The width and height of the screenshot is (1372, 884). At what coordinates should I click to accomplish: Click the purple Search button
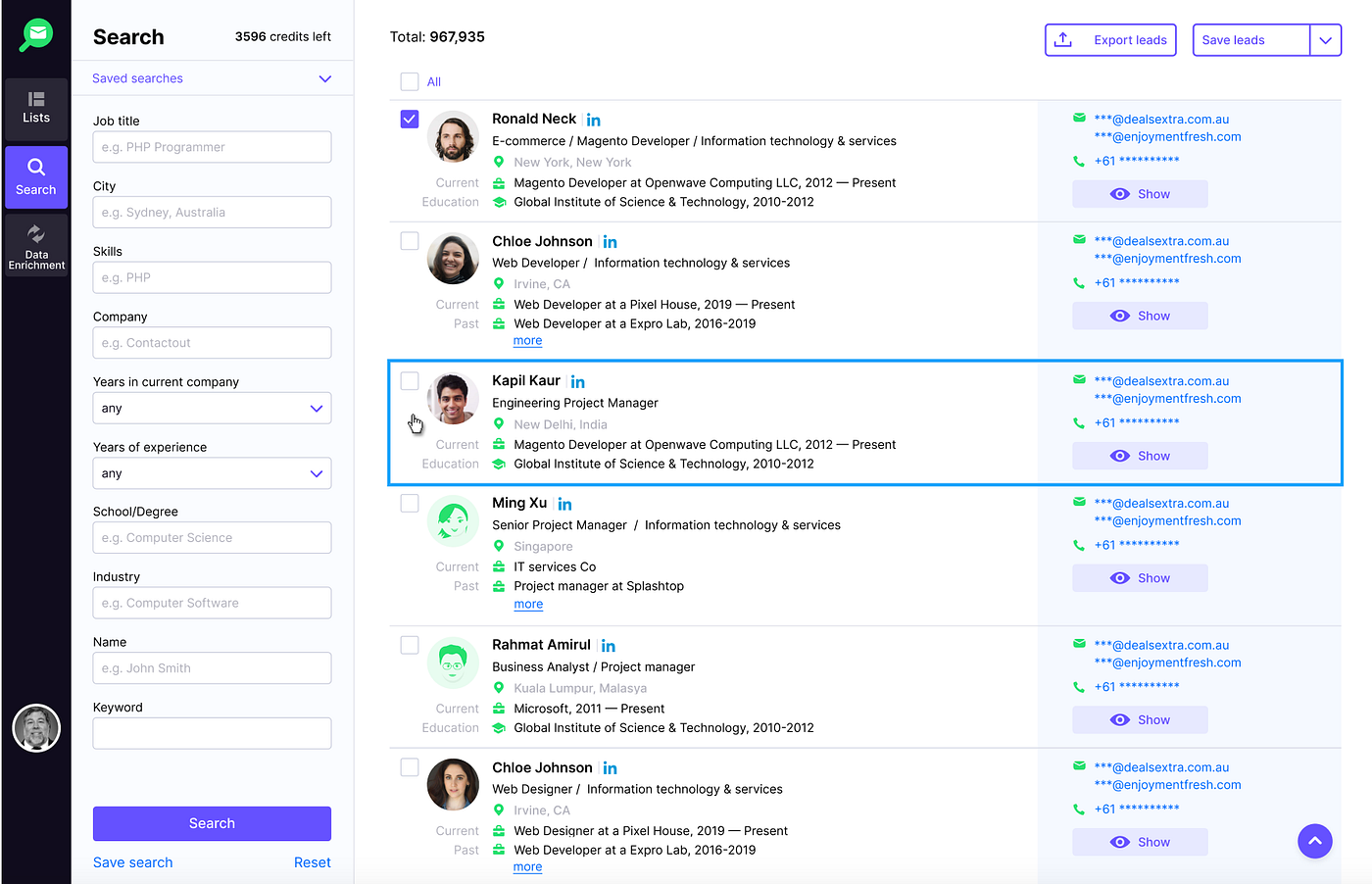click(212, 823)
